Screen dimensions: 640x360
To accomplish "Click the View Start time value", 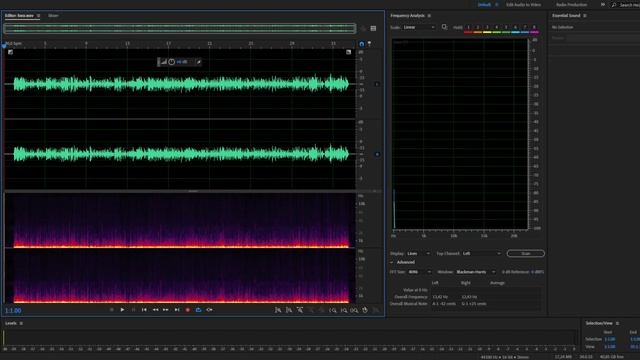I will [x=610, y=347].
